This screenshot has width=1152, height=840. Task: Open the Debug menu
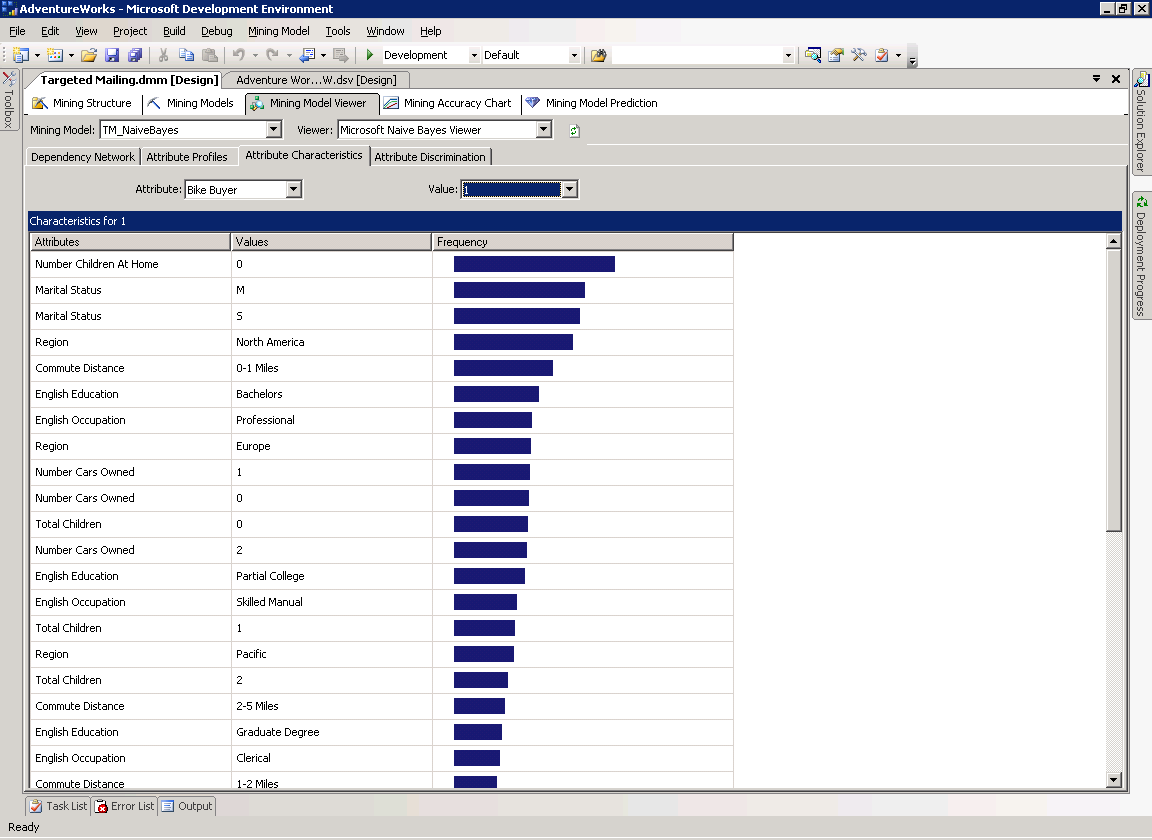pos(217,31)
